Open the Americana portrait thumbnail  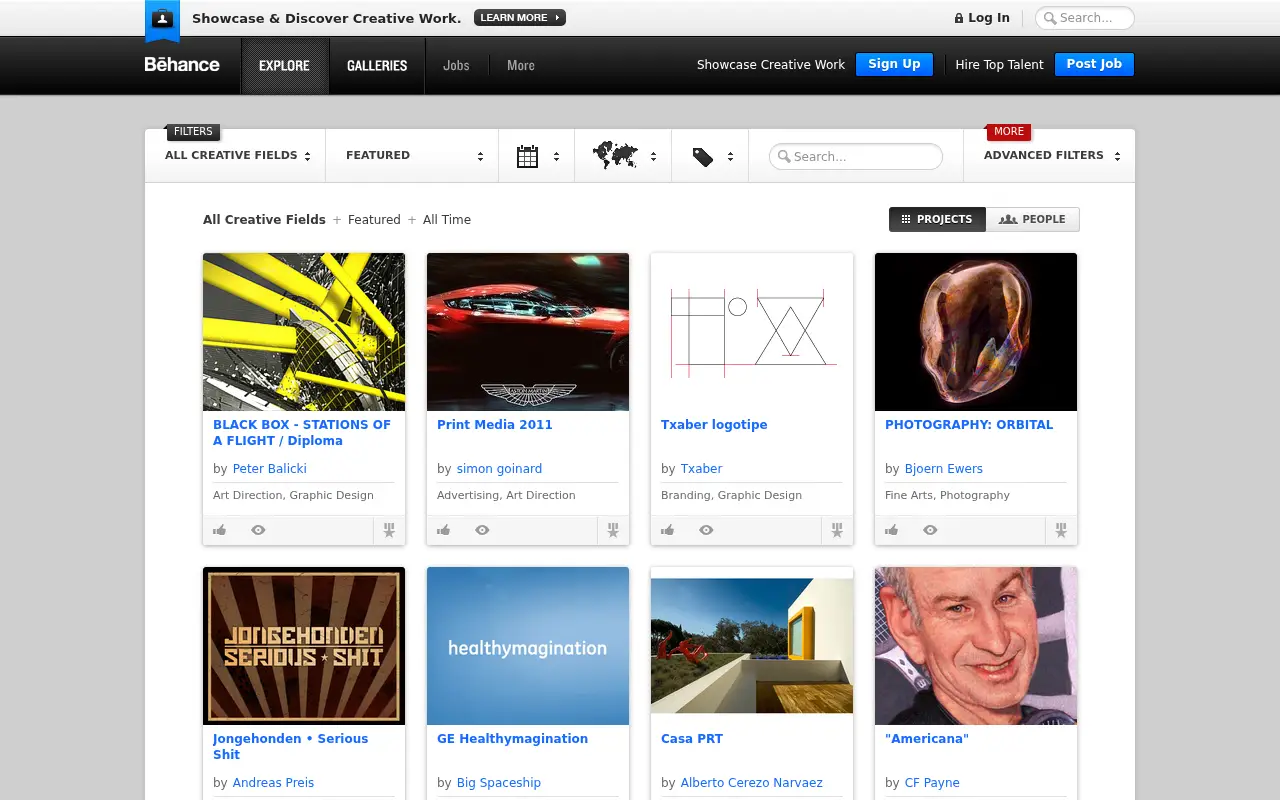pos(976,646)
